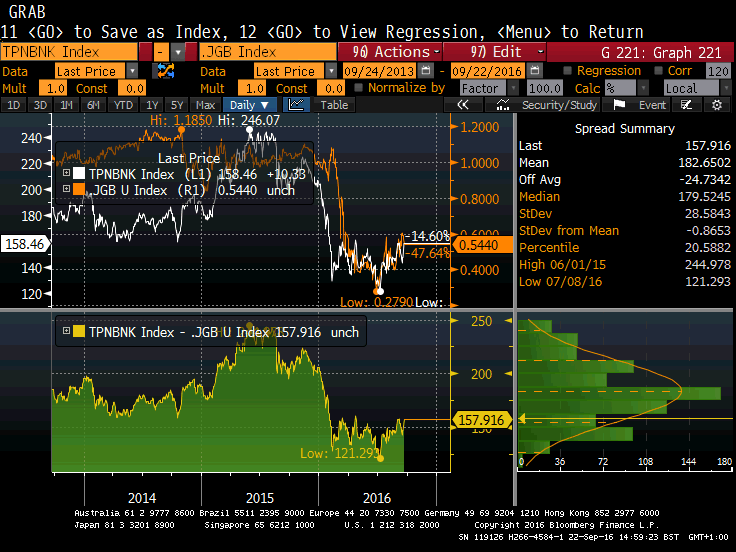Enable the Regression checkbox
The image size is (736, 552).
[567, 70]
